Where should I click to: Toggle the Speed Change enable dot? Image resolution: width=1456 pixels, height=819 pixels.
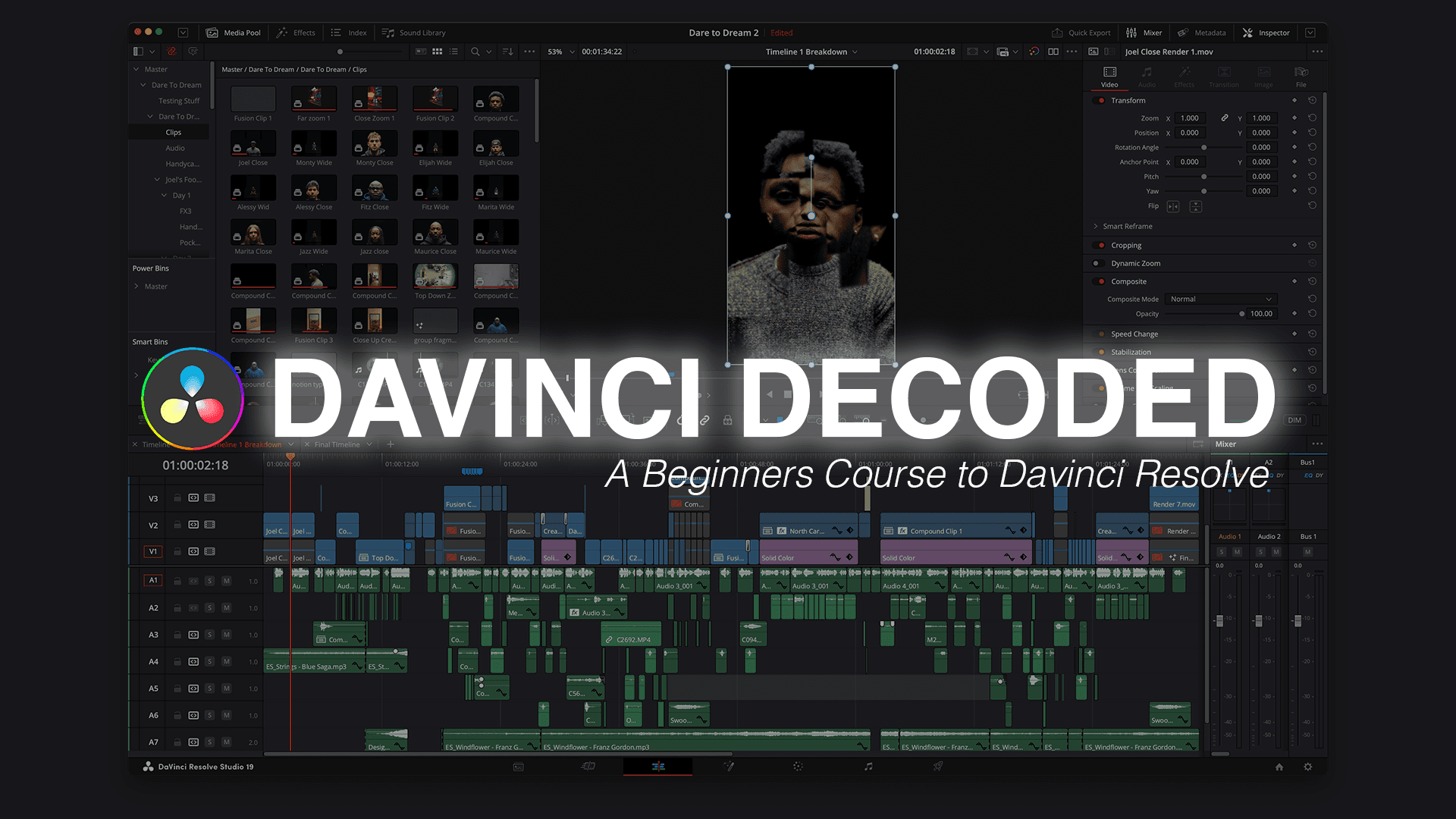click(x=1101, y=334)
